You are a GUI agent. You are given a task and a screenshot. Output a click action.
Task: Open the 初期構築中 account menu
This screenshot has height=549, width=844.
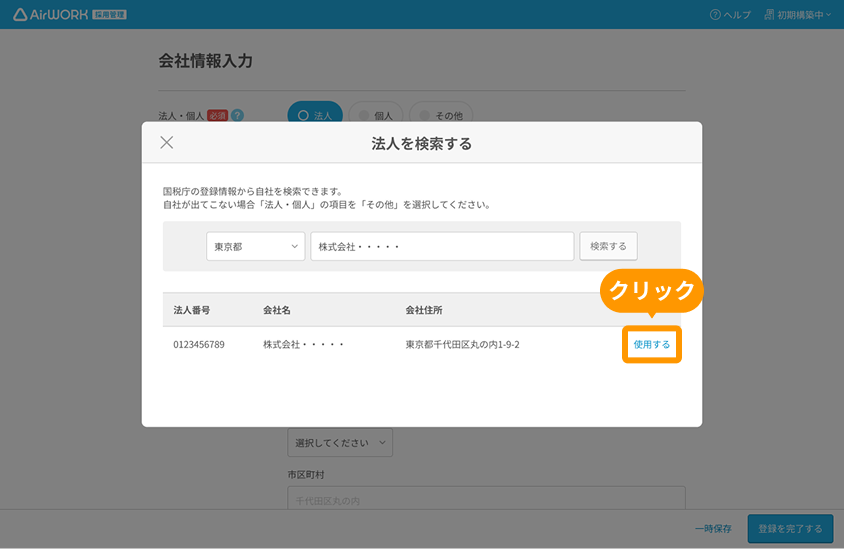click(x=798, y=15)
